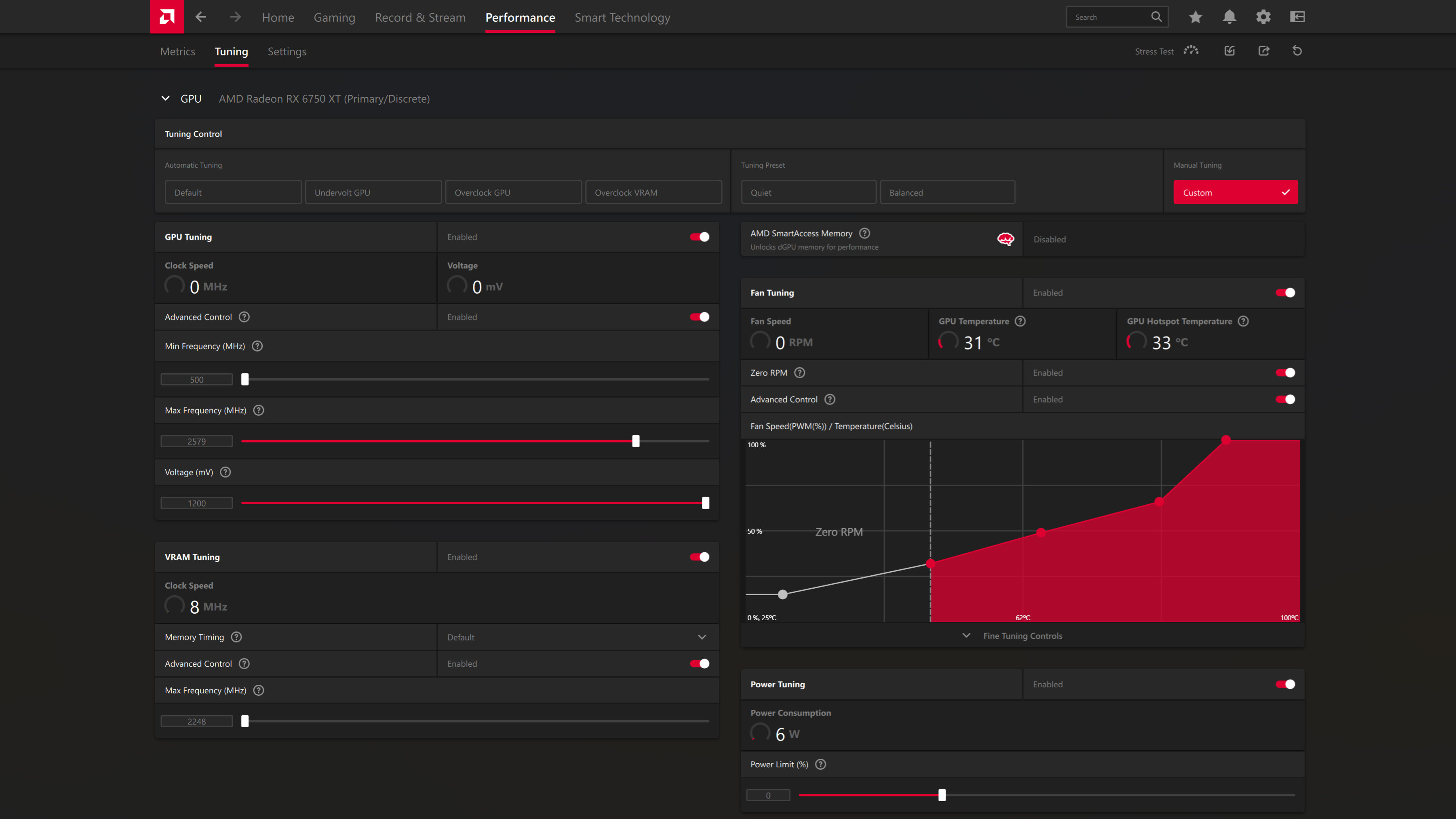Toggle VRAM Advanced Control switch
1456x819 pixels.
[699, 663]
